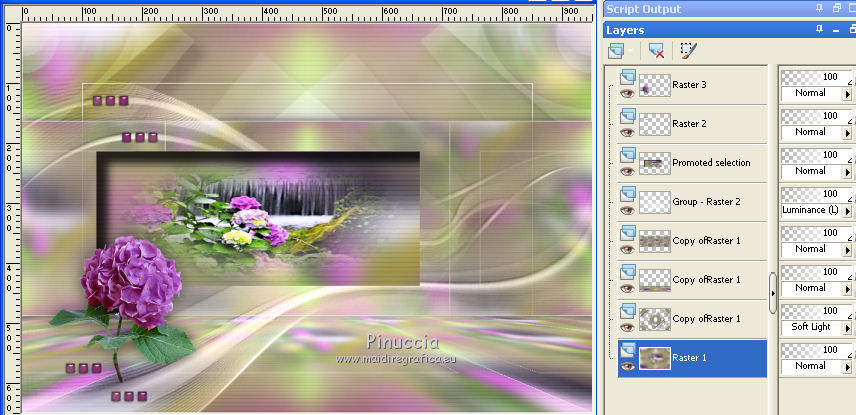The height and width of the screenshot is (415, 856).
Task: Select the Promoted selection layer
Action: tap(711, 163)
